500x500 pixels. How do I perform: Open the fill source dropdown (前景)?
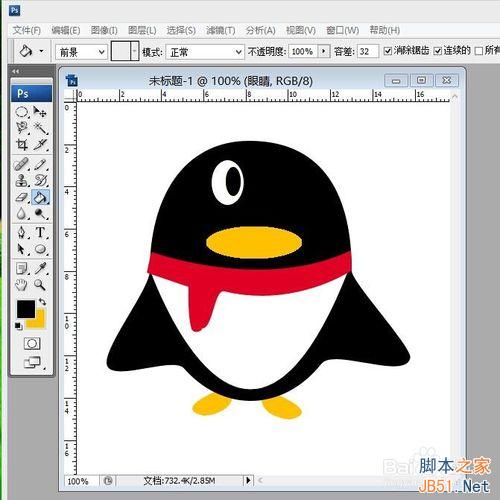pyautogui.click(x=82, y=52)
